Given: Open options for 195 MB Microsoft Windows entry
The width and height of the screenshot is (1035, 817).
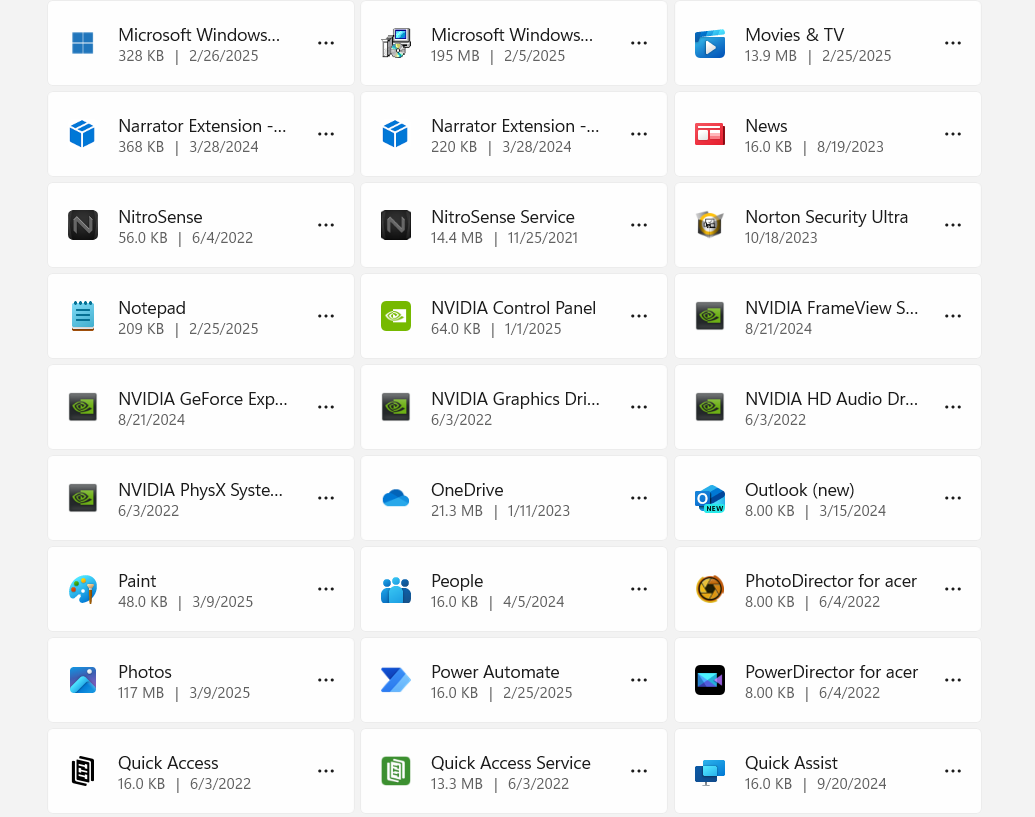Looking at the screenshot, I should click(x=638, y=43).
